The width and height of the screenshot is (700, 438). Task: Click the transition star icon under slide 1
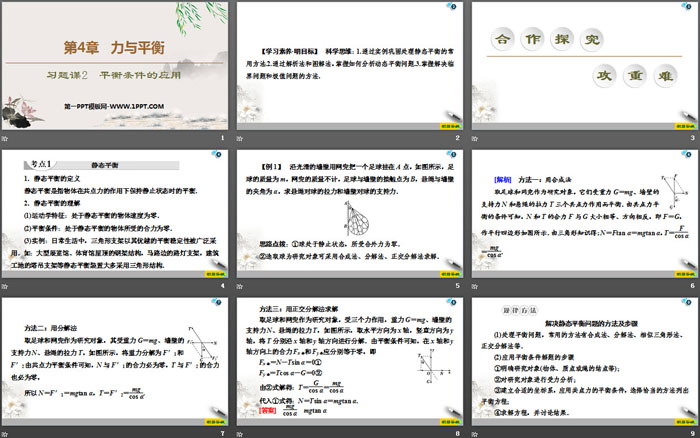[7, 139]
